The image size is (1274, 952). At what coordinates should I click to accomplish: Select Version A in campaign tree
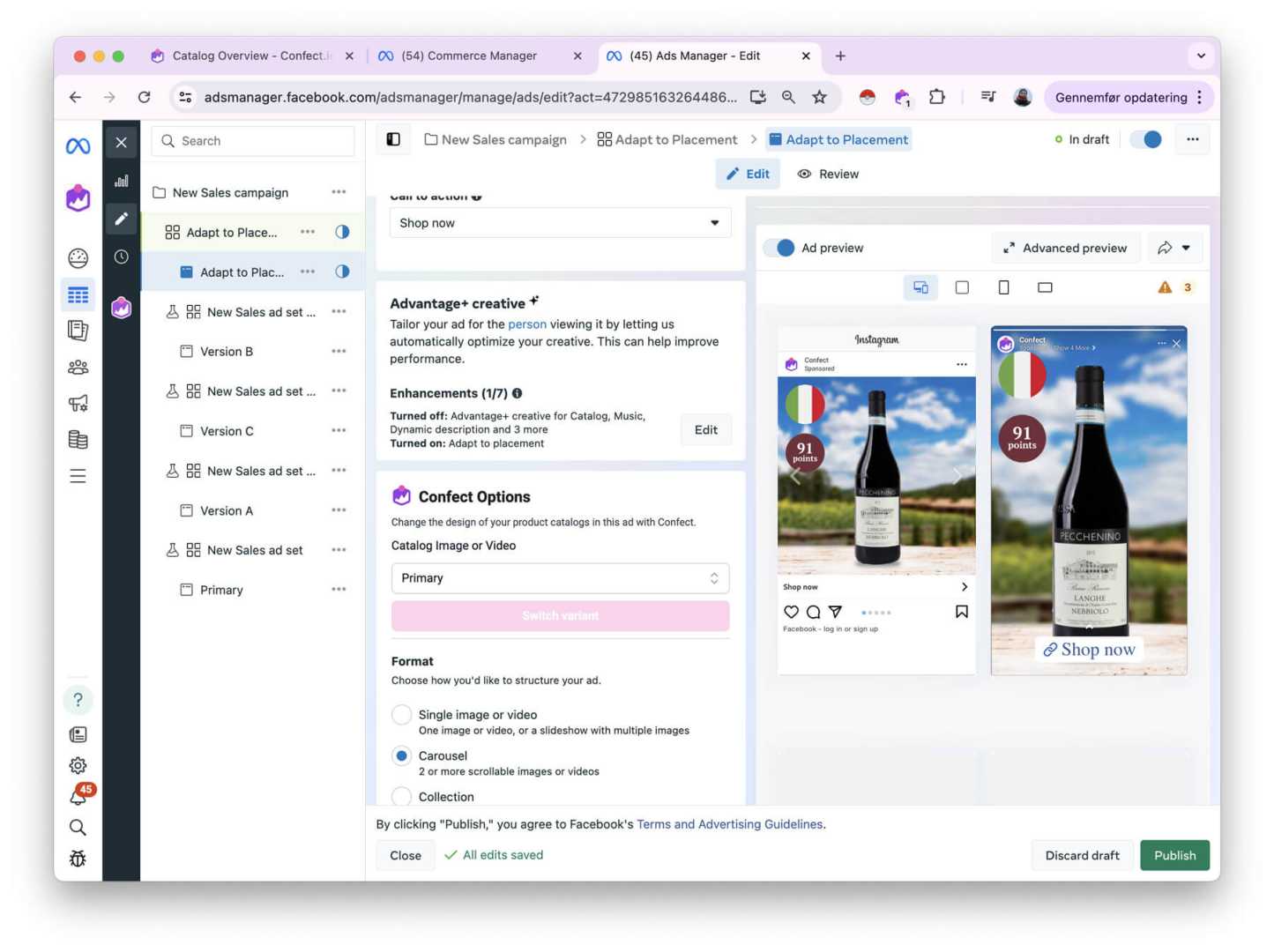(x=227, y=510)
